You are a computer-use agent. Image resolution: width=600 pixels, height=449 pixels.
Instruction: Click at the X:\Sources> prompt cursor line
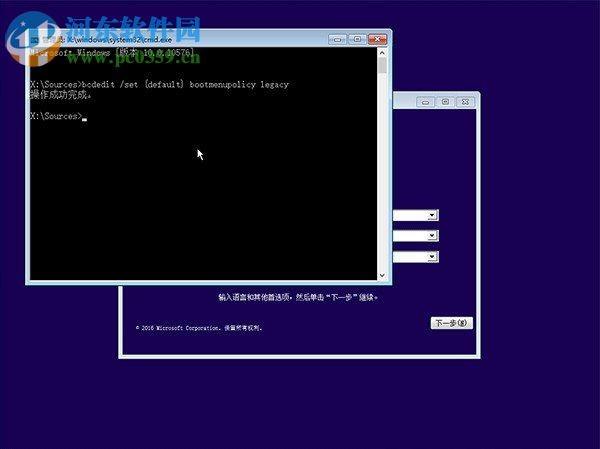coord(60,117)
